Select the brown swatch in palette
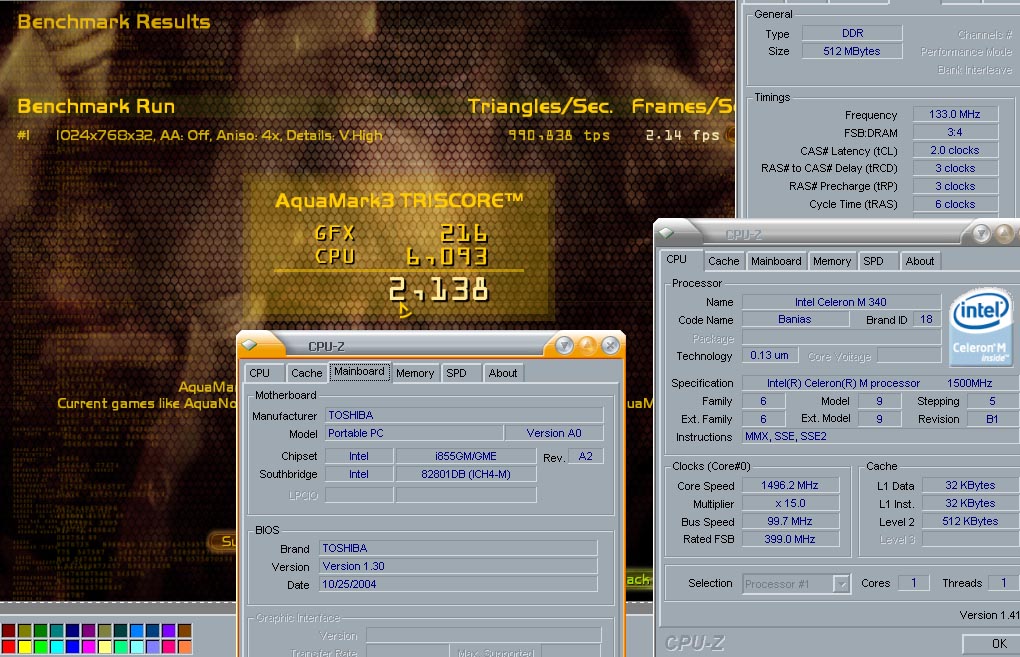The image size is (1020, 657). (x=185, y=630)
